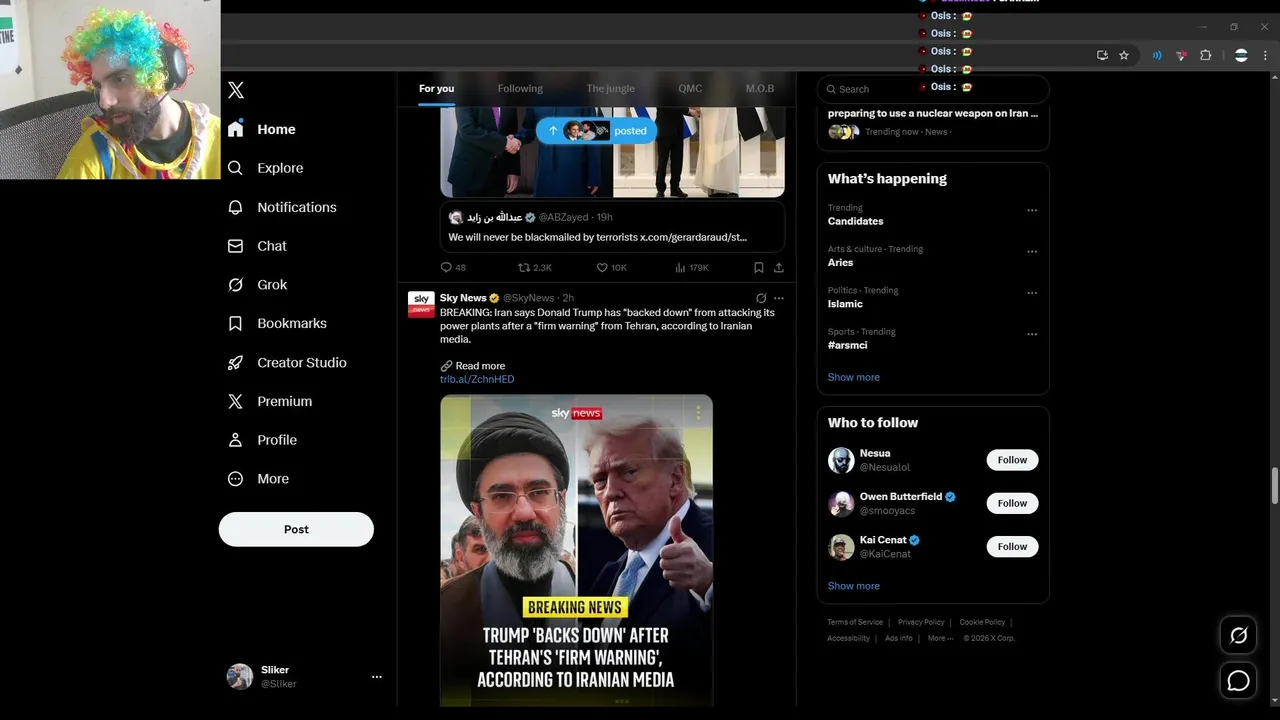Bookmark this page with star icon
The height and width of the screenshot is (720, 1280).
pyautogui.click(x=1124, y=56)
